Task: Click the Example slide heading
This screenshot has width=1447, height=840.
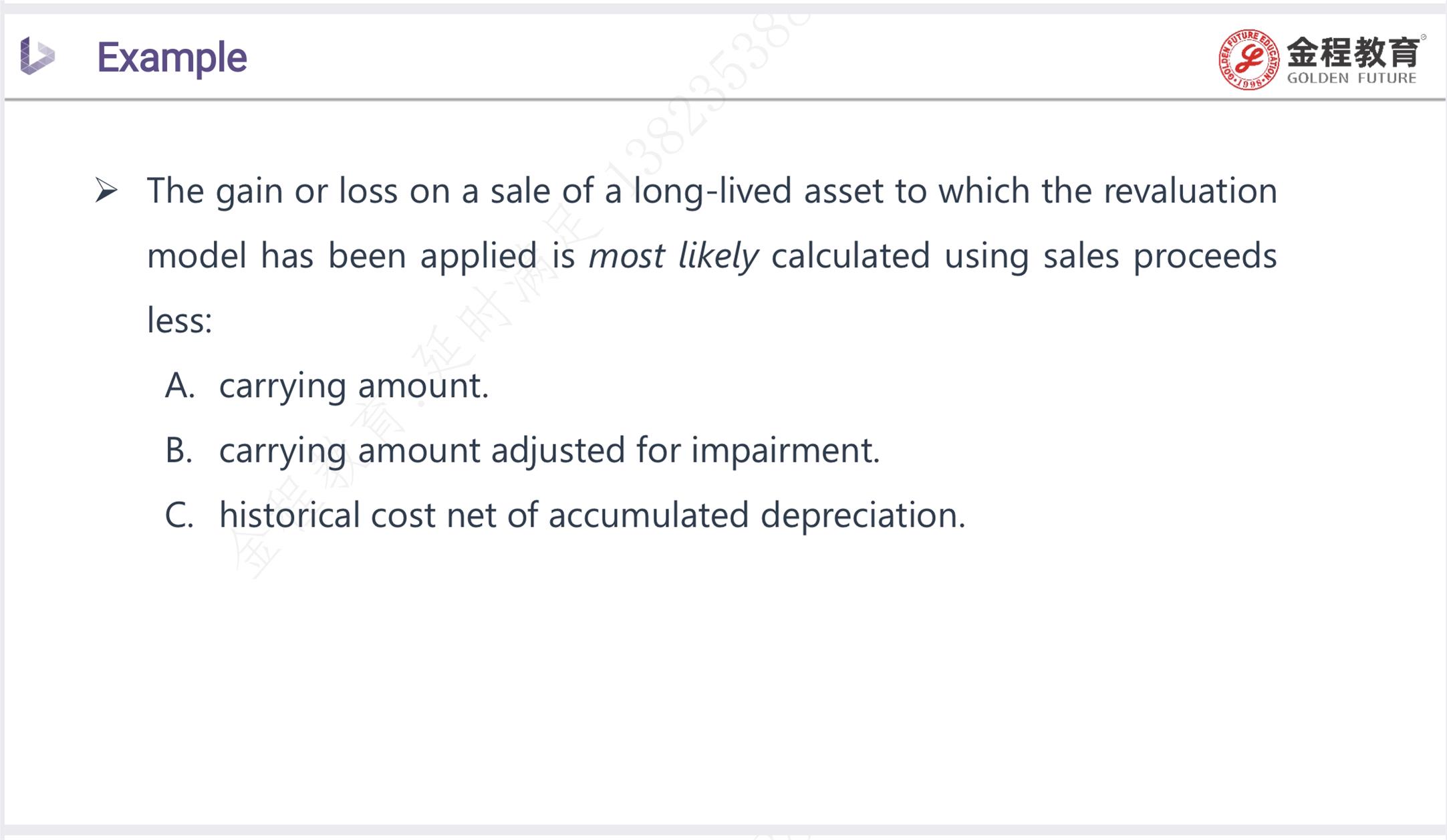Action: 172,57
